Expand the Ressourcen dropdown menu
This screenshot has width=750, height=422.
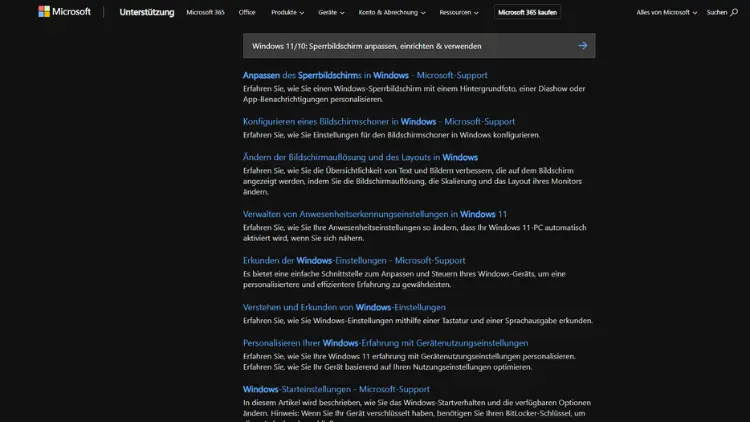(459, 12)
